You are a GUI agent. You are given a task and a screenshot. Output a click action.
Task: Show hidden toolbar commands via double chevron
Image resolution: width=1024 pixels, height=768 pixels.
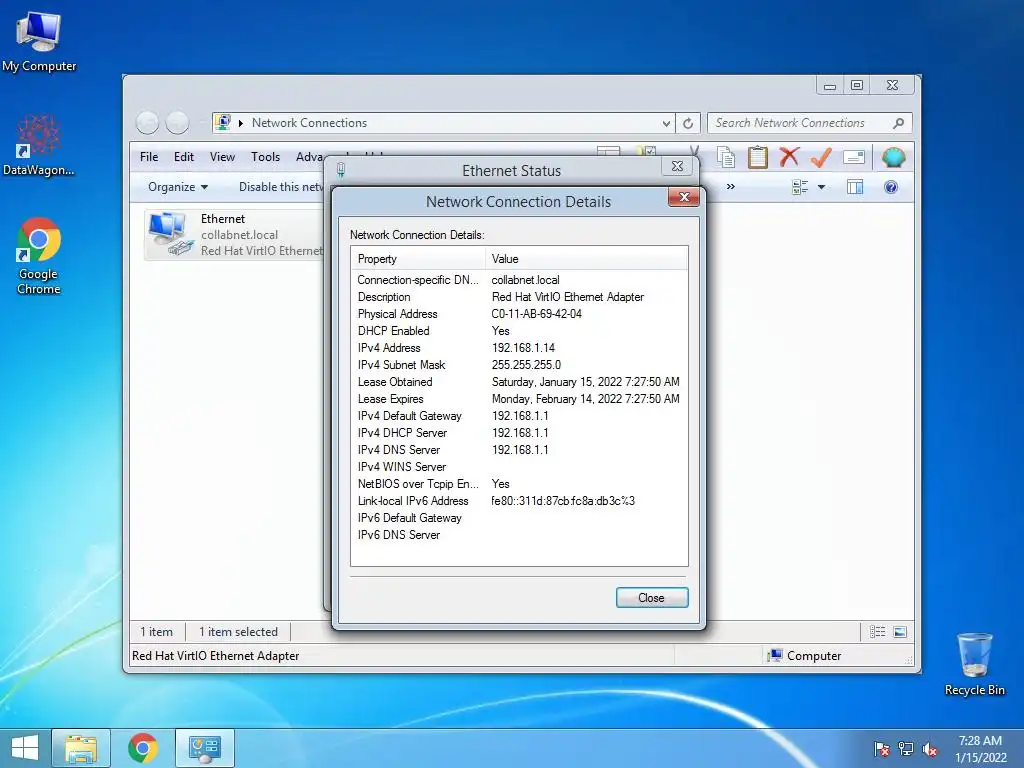click(x=731, y=187)
